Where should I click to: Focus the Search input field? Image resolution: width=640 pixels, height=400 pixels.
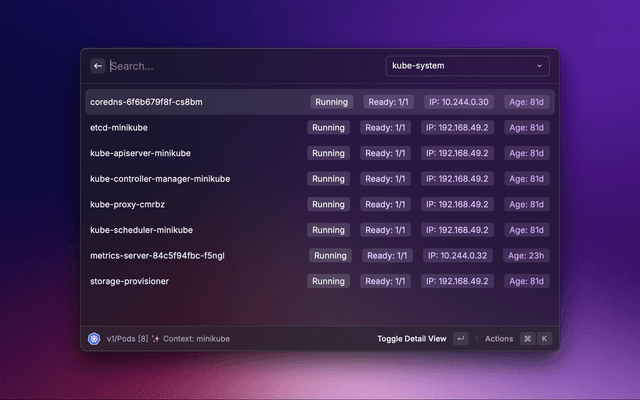[240, 66]
